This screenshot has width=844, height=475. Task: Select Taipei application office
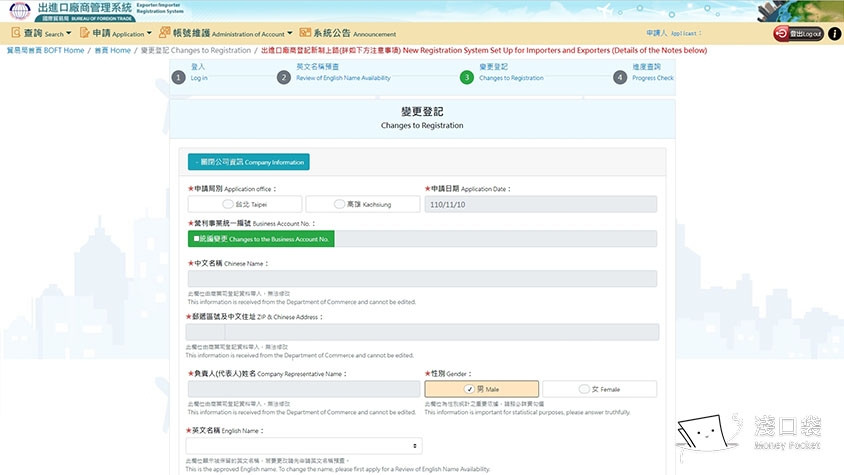click(245, 204)
